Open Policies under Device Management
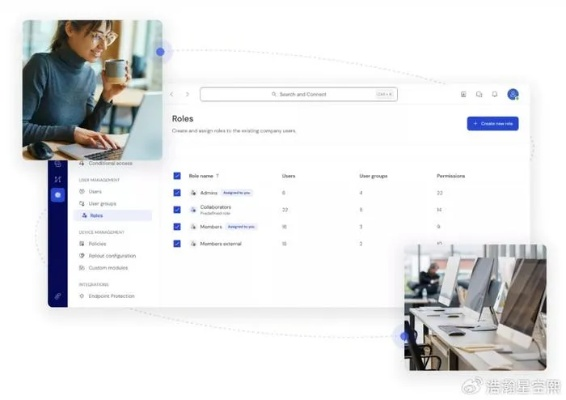 pyautogui.click(x=97, y=244)
